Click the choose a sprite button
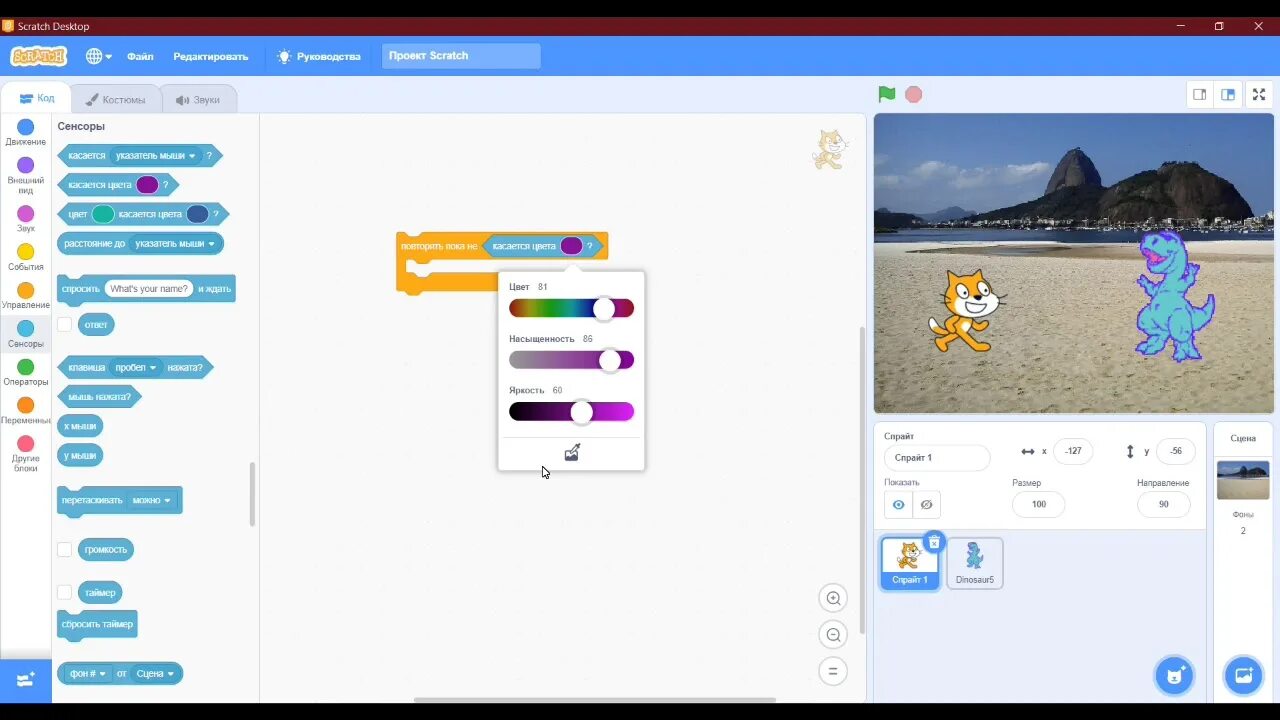Image resolution: width=1280 pixels, height=720 pixels. [x=1174, y=675]
